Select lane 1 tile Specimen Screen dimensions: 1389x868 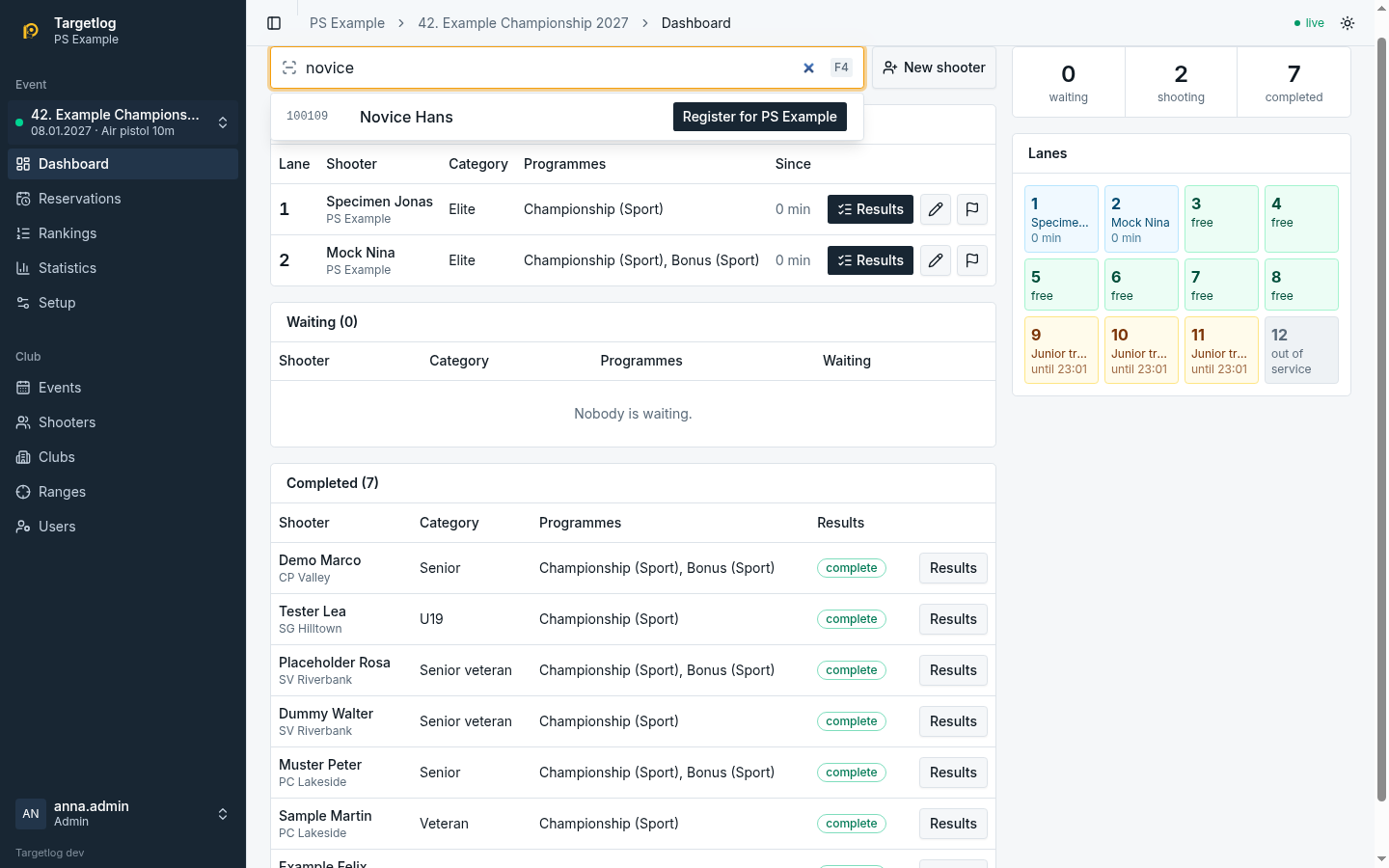pos(1061,219)
